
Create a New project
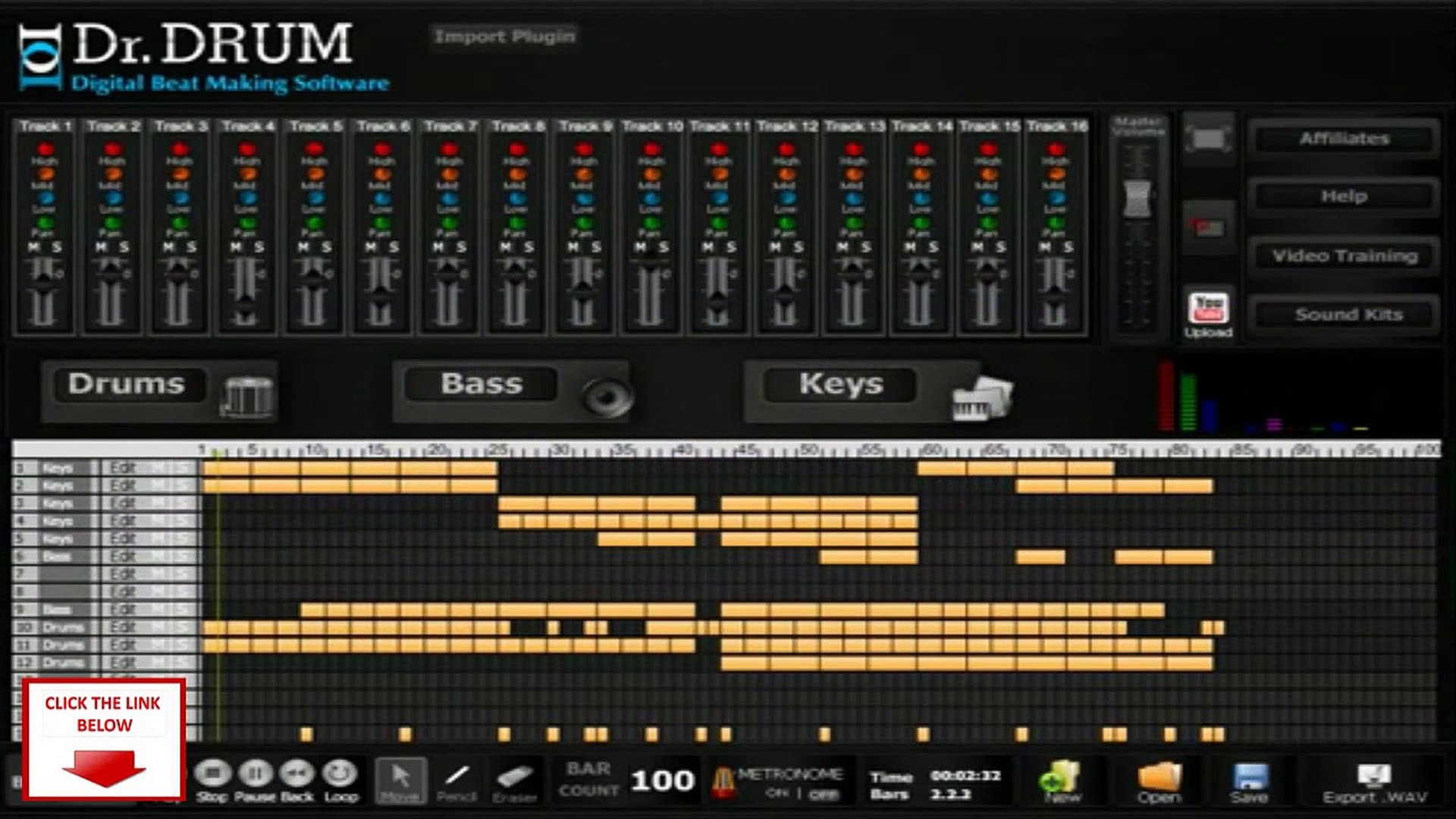click(1060, 781)
